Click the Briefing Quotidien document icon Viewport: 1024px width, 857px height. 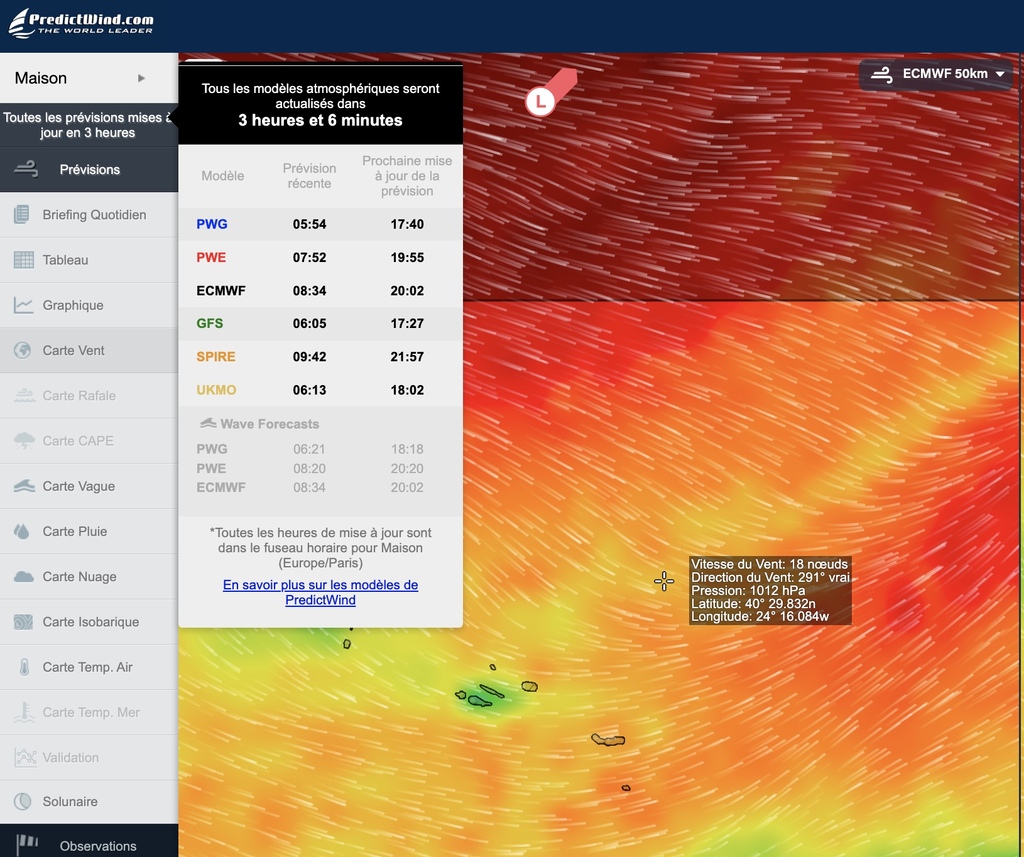22,214
